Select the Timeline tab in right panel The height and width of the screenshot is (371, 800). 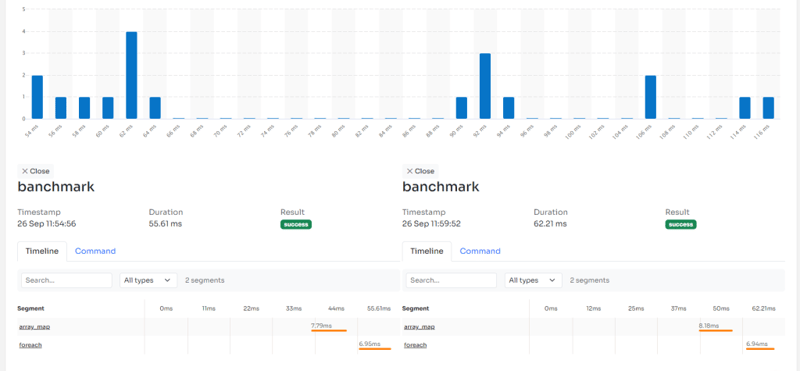point(427,251)
